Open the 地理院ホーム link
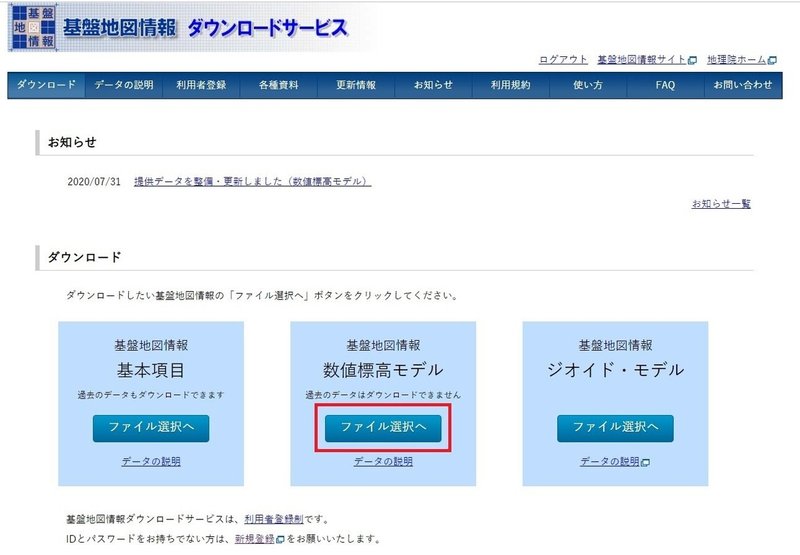This screenshot has width=800, height=555. tap(737, 60)
